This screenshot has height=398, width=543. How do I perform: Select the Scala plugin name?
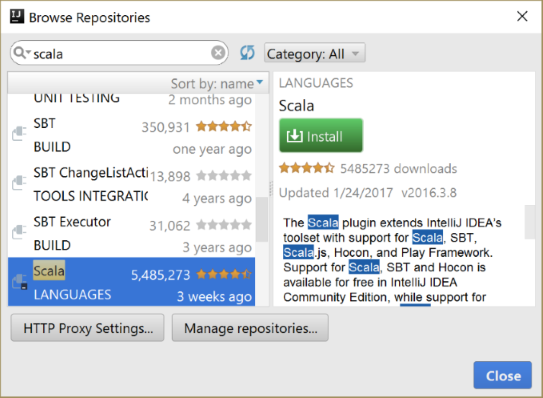(49, 271)
